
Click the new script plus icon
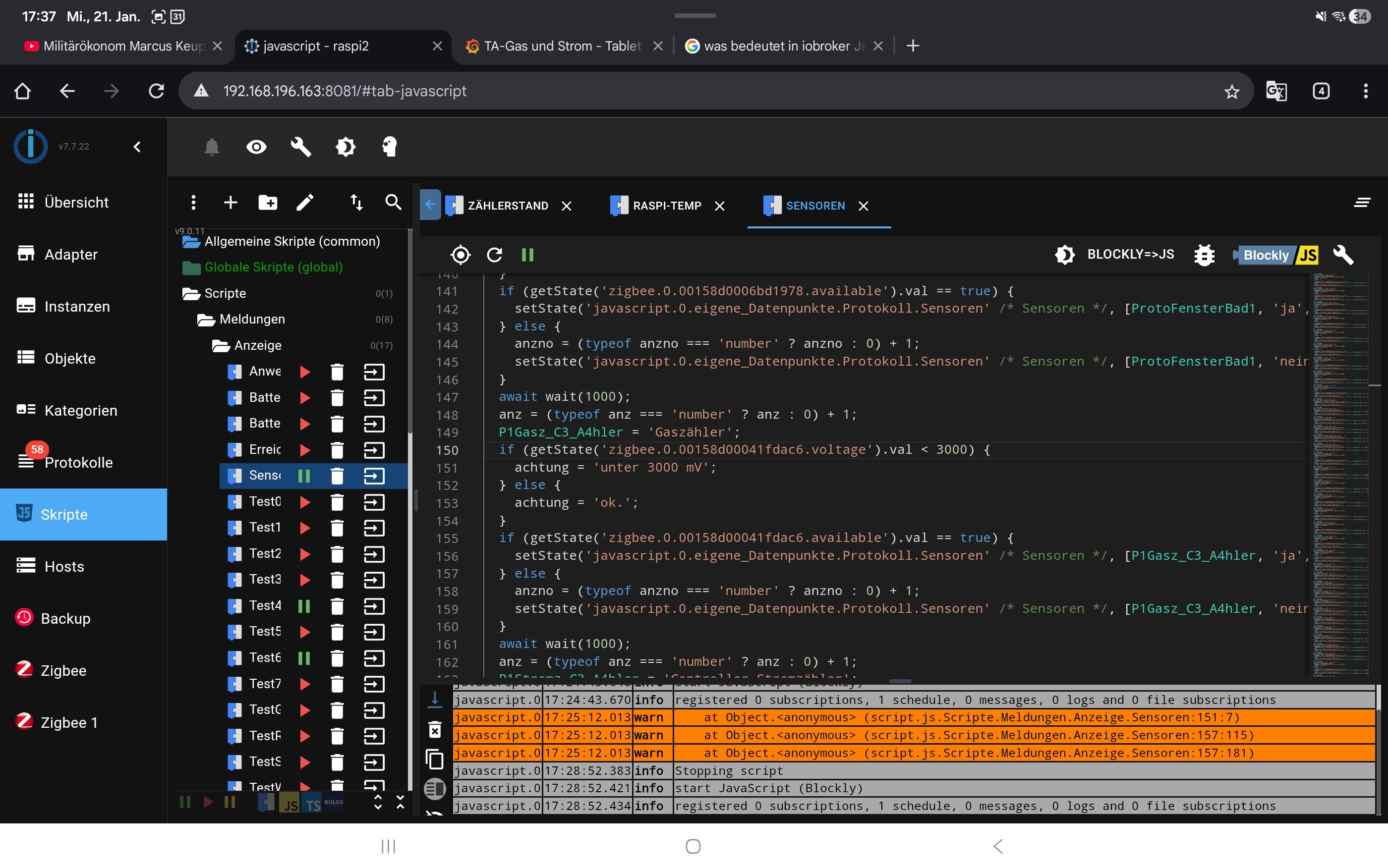231,202
